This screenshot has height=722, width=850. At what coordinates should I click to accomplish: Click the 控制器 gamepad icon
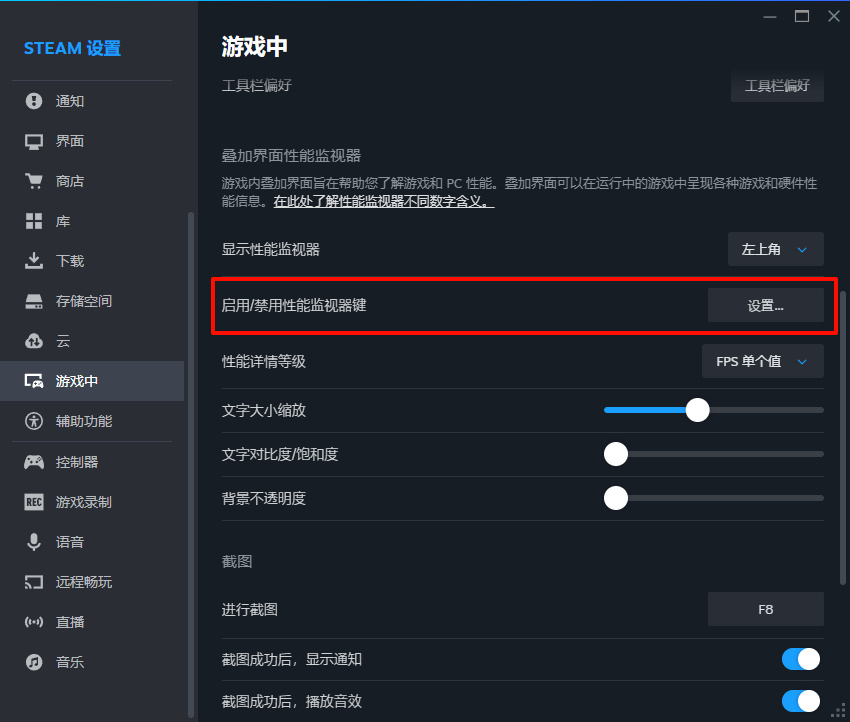34,462
